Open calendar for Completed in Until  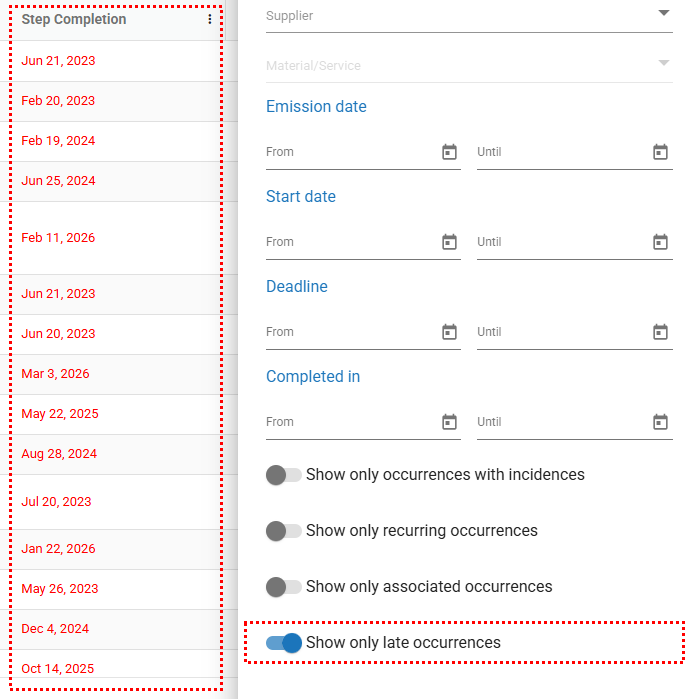pos(660,422)
